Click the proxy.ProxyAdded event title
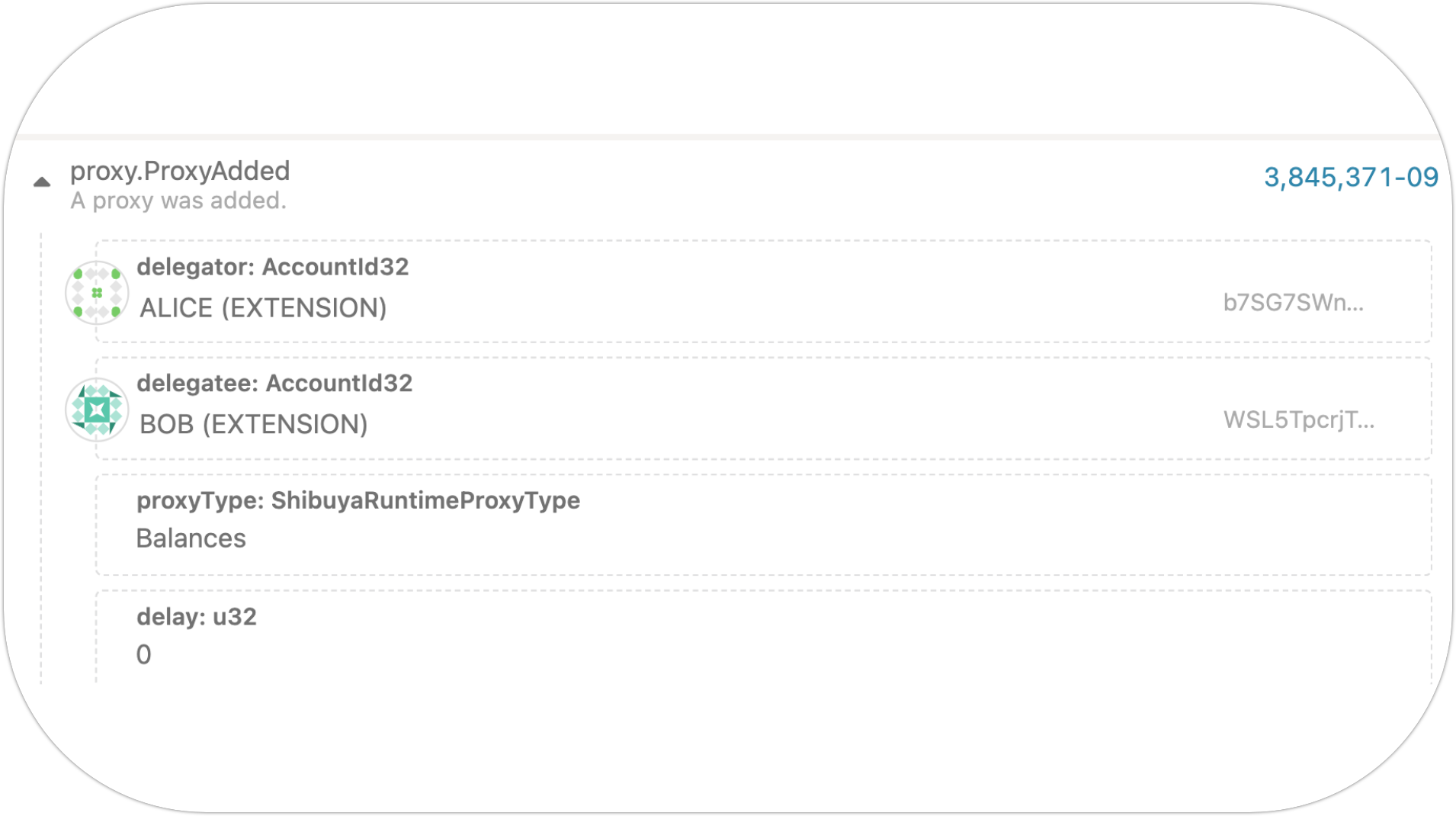The width and height of the screenshot is (1456, 816). [x=180, y=171]
